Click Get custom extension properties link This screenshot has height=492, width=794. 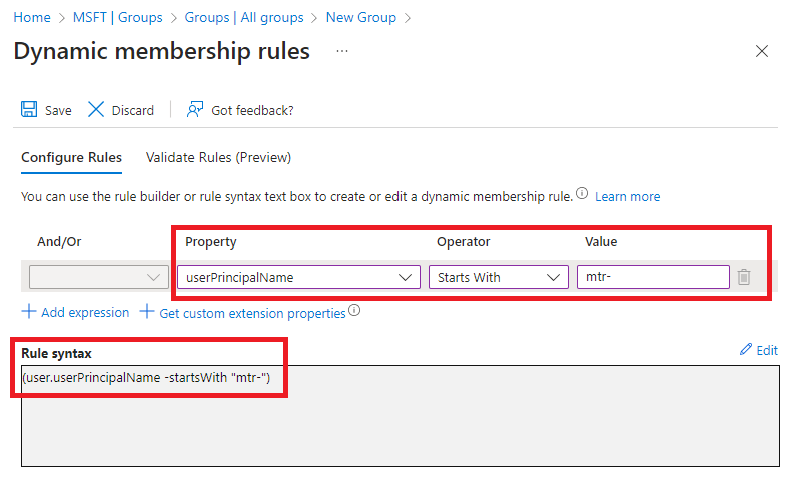tap(252, 313)
